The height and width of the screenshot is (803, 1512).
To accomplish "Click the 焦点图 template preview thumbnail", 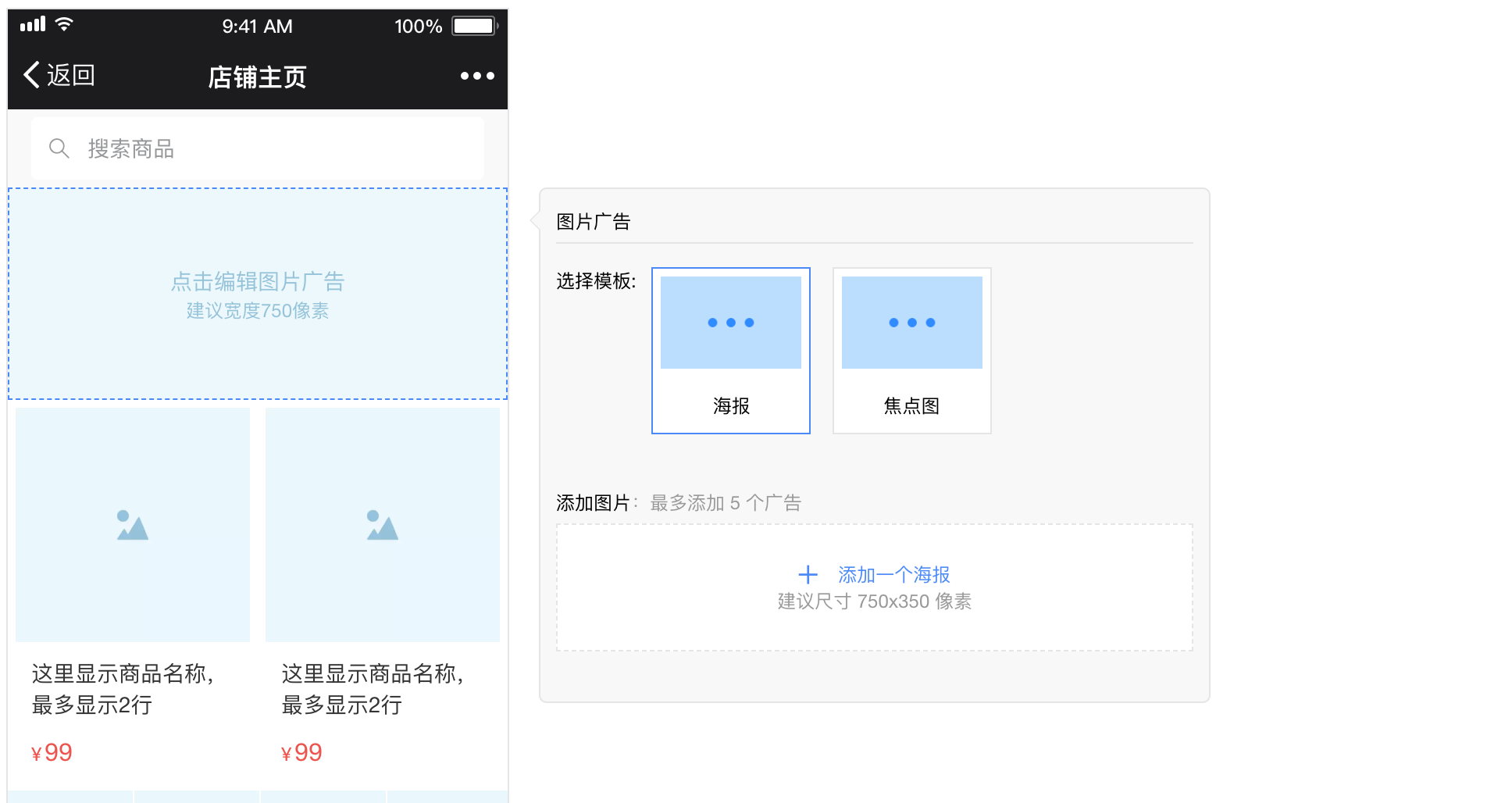I will point(912,323).
